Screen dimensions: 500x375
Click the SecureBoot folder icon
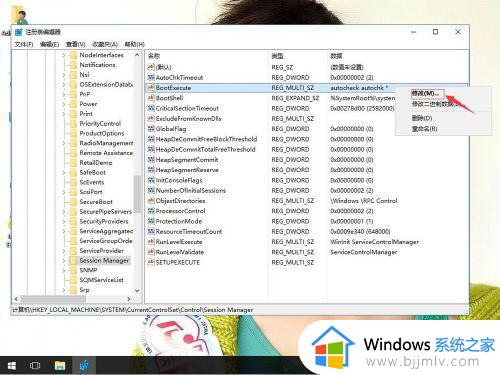pos(73,202)
